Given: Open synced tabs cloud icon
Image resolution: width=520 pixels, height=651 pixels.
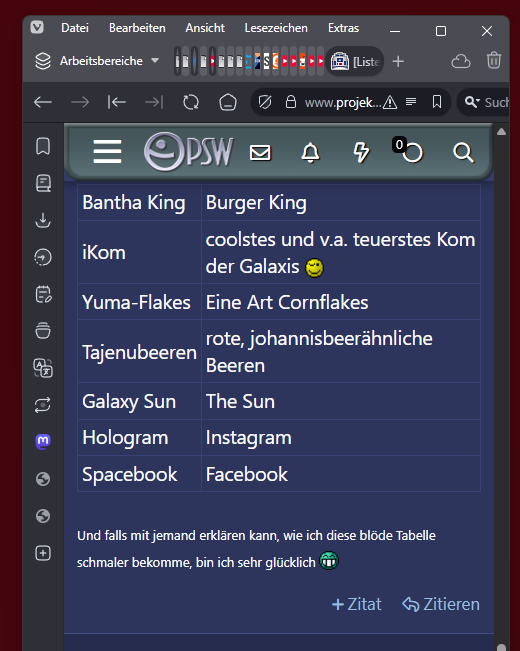Looking at the screenshot, I should [x=461, y=61].
